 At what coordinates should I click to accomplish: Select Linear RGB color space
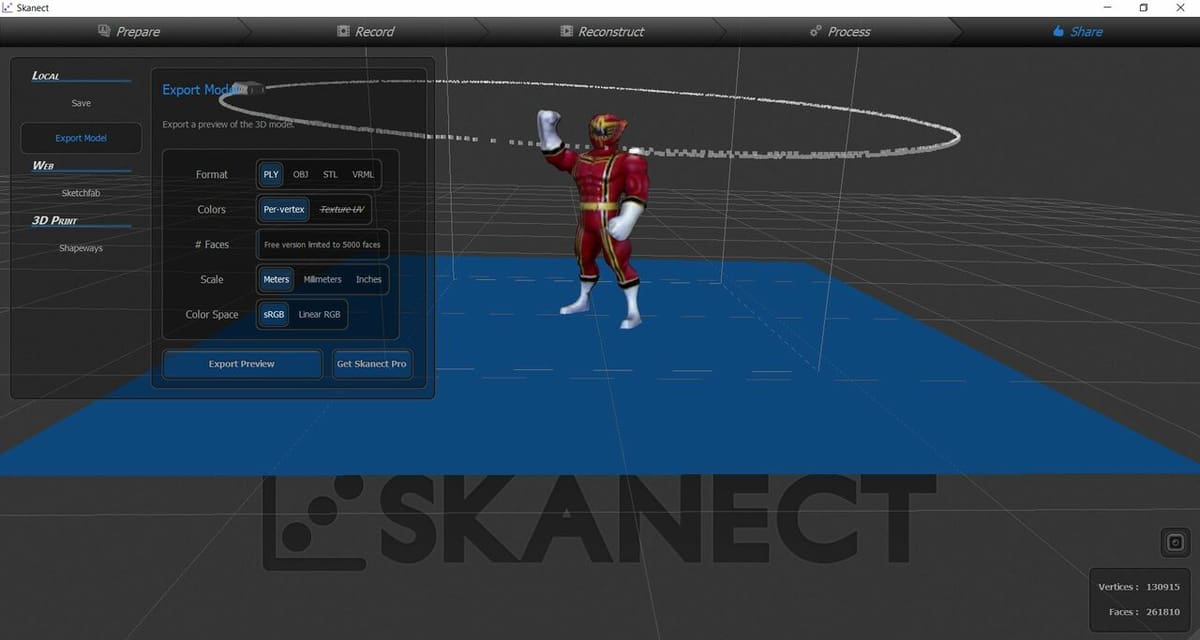[x=319, y=314]
